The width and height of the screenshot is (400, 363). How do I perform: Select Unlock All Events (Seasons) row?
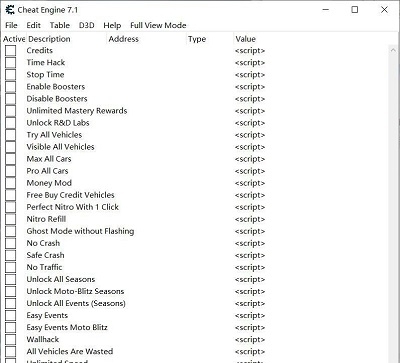point(76,303)
